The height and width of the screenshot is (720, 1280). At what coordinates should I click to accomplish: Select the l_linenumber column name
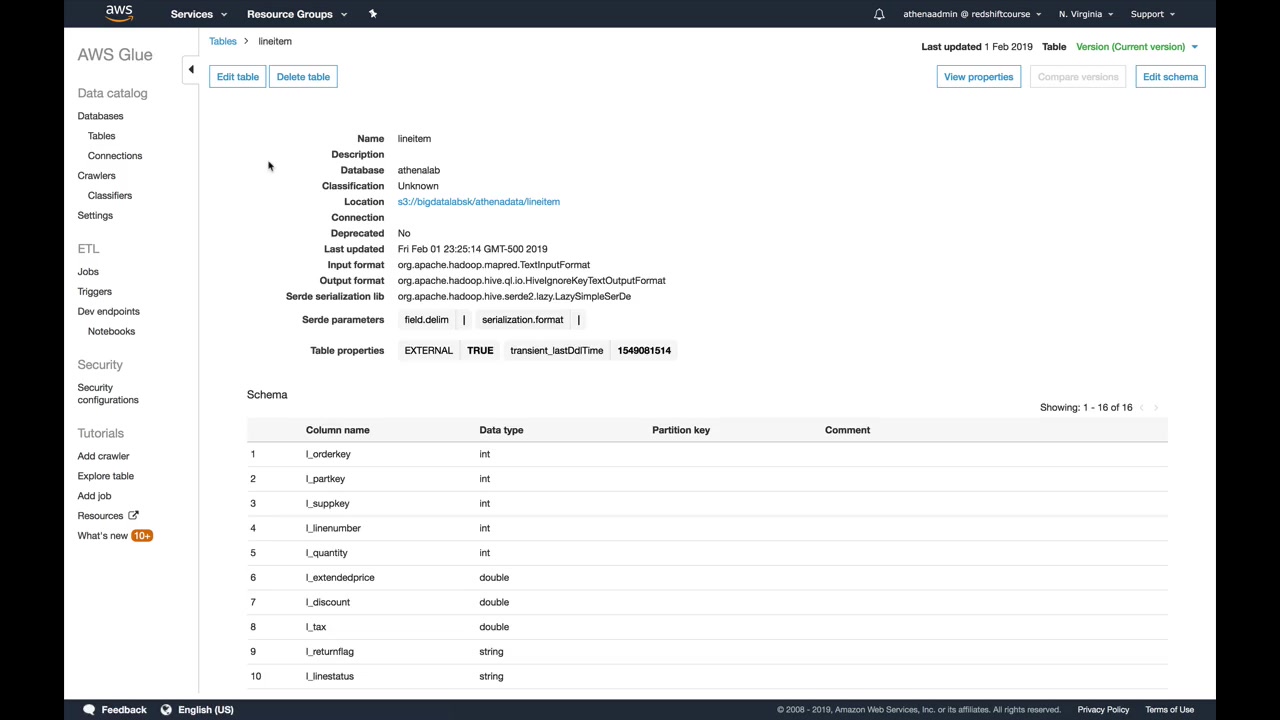[333, 528]
